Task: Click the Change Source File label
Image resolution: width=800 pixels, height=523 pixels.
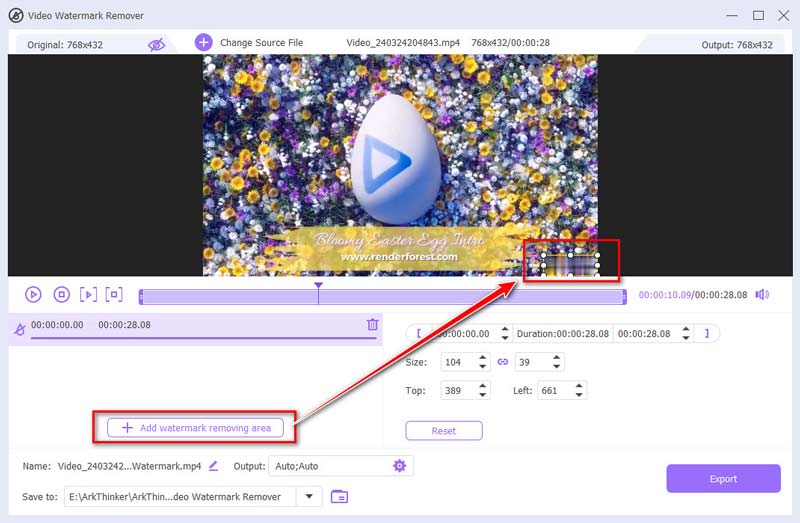Action: (262, 43)
